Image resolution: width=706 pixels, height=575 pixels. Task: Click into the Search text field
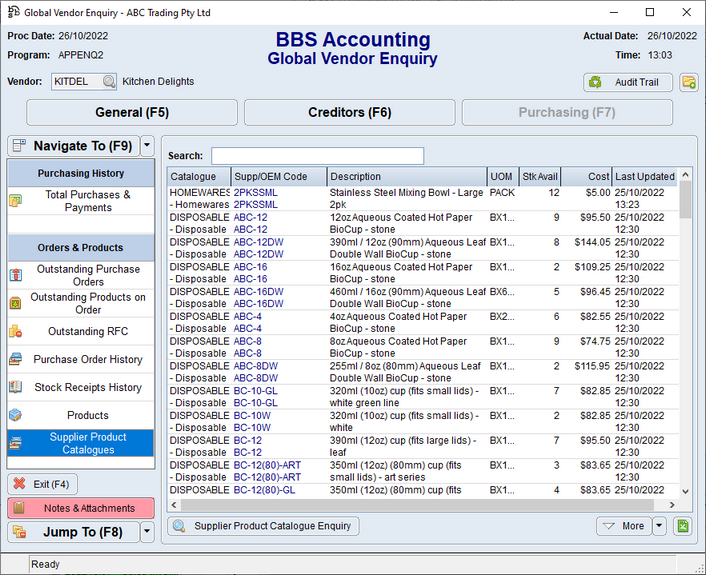pos(317,156)
